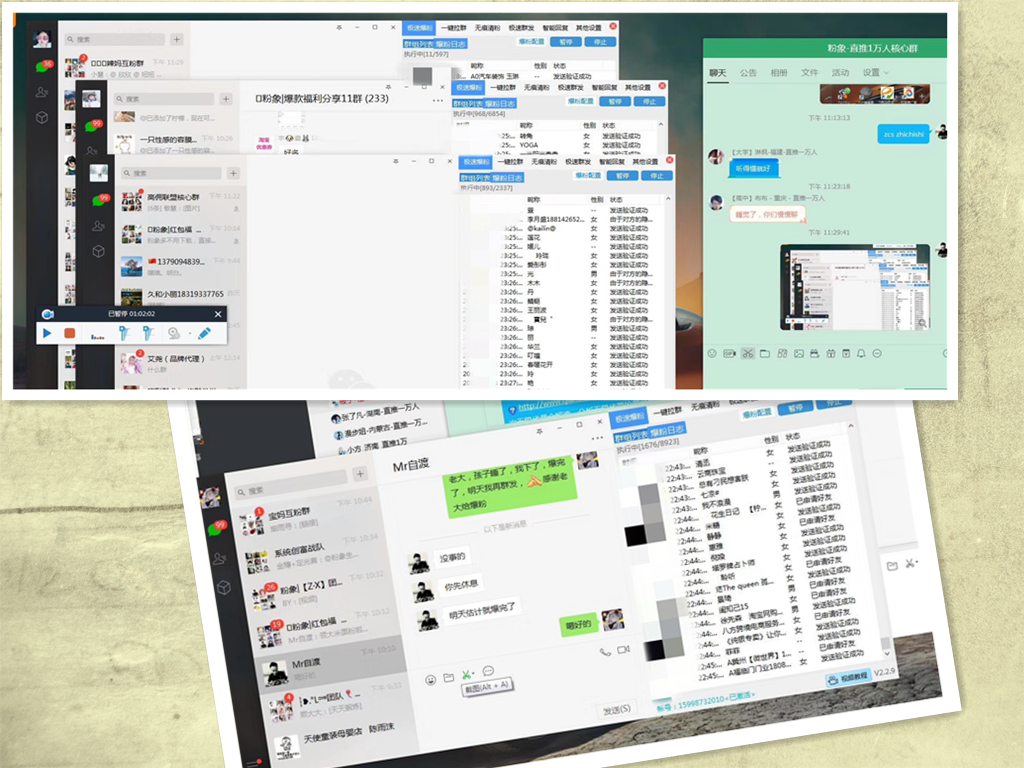
Task: Open the folder icon in QQ chat toolbar
Action: tap(765, 353)
